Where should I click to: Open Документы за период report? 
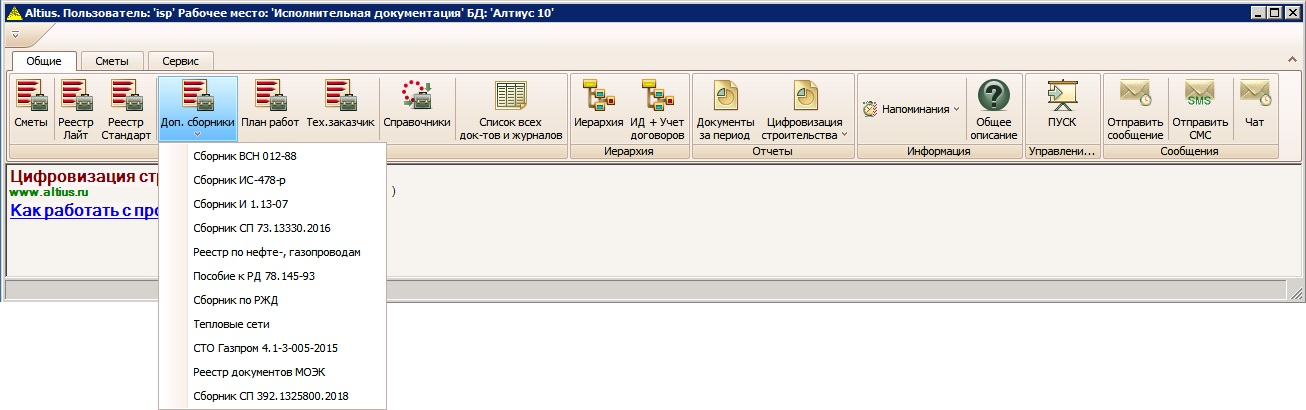pos(725,108)
